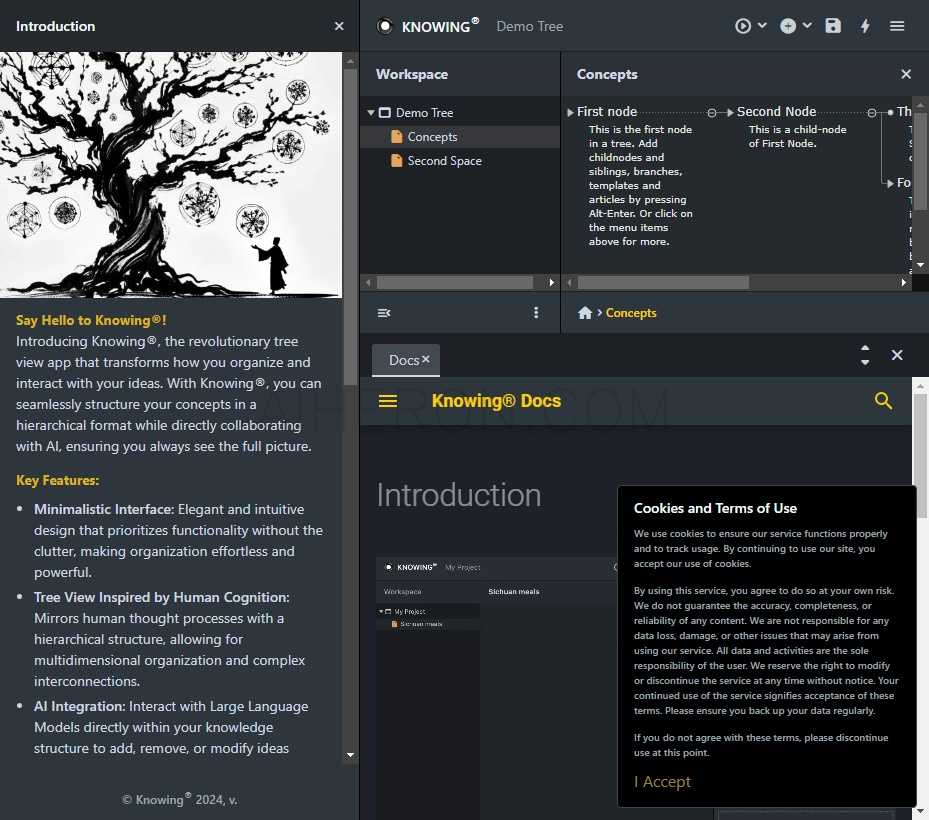Accept the cookies and terms
Screen dimensions: 929x820
(x=662, y=782)
